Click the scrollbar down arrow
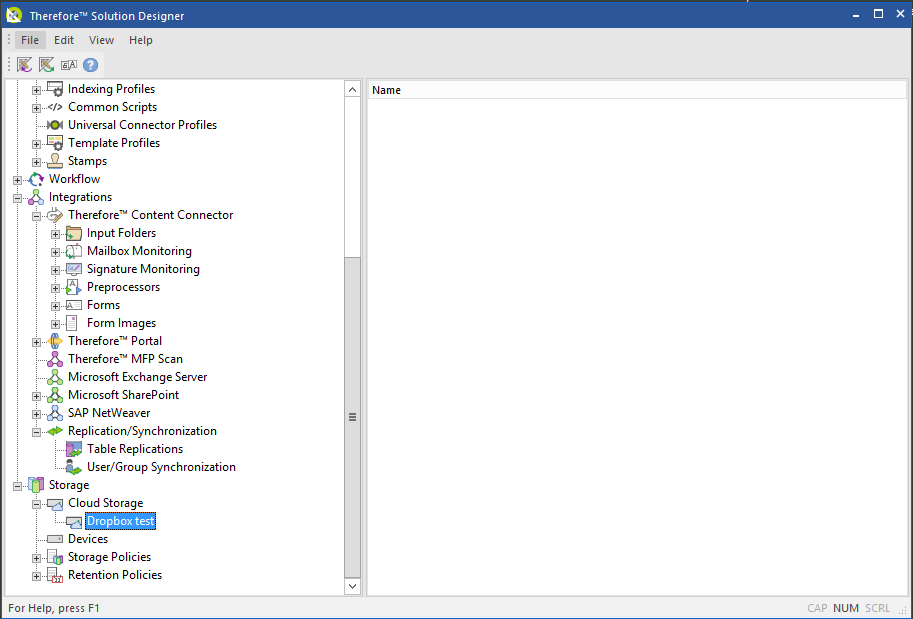 (351, 585)
